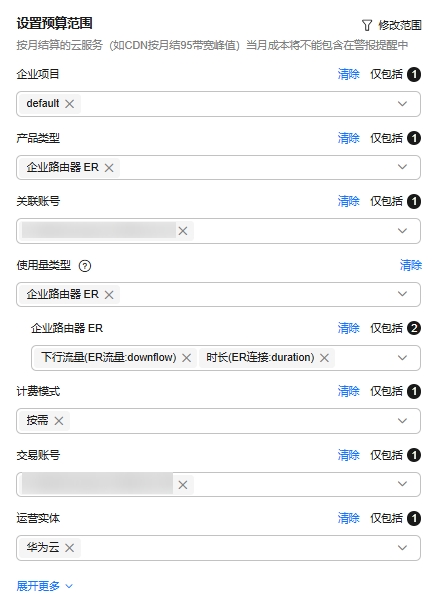Remove the default enterprise project tag
The image size is (447, 594).
(x=69, y=104)
